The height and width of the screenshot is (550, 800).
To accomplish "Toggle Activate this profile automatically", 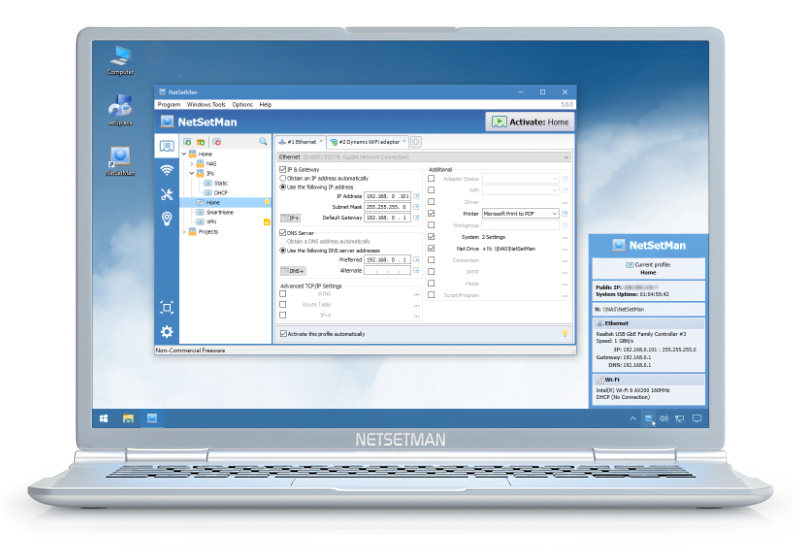I will tap(283, 334).
